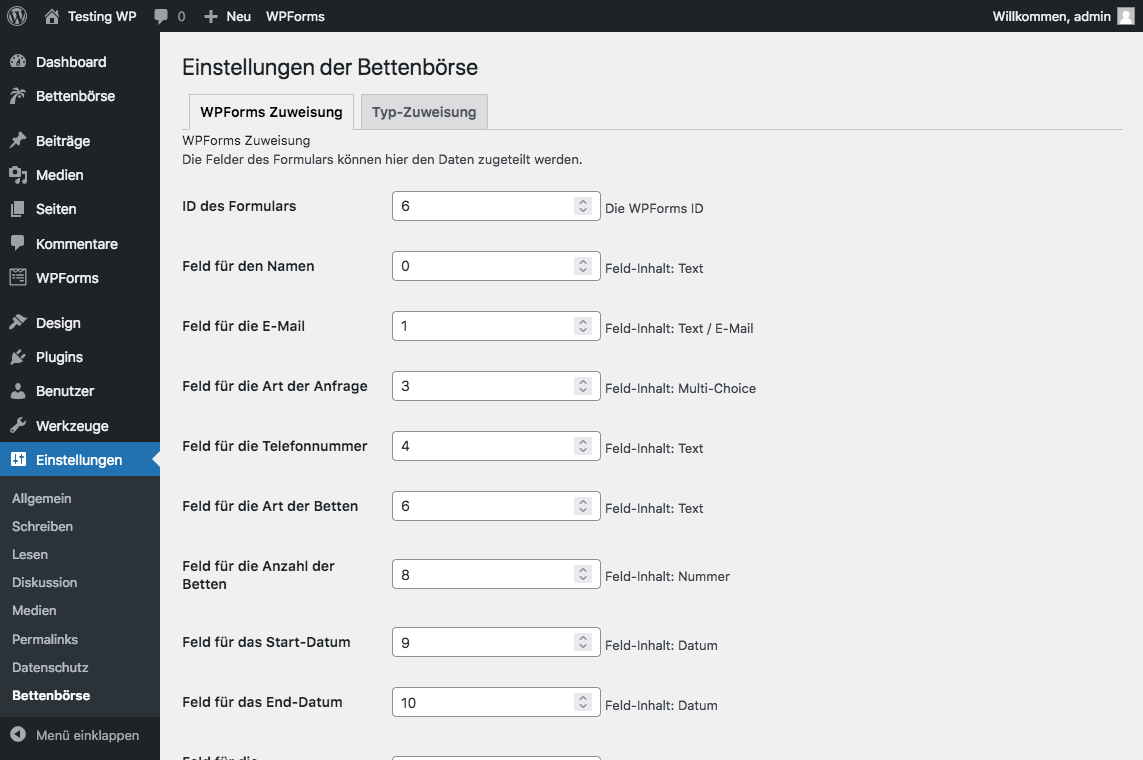The image size is (1143, 760).
Task: Click stepper for Feld für das End-Datum
Action: (582, 702)
